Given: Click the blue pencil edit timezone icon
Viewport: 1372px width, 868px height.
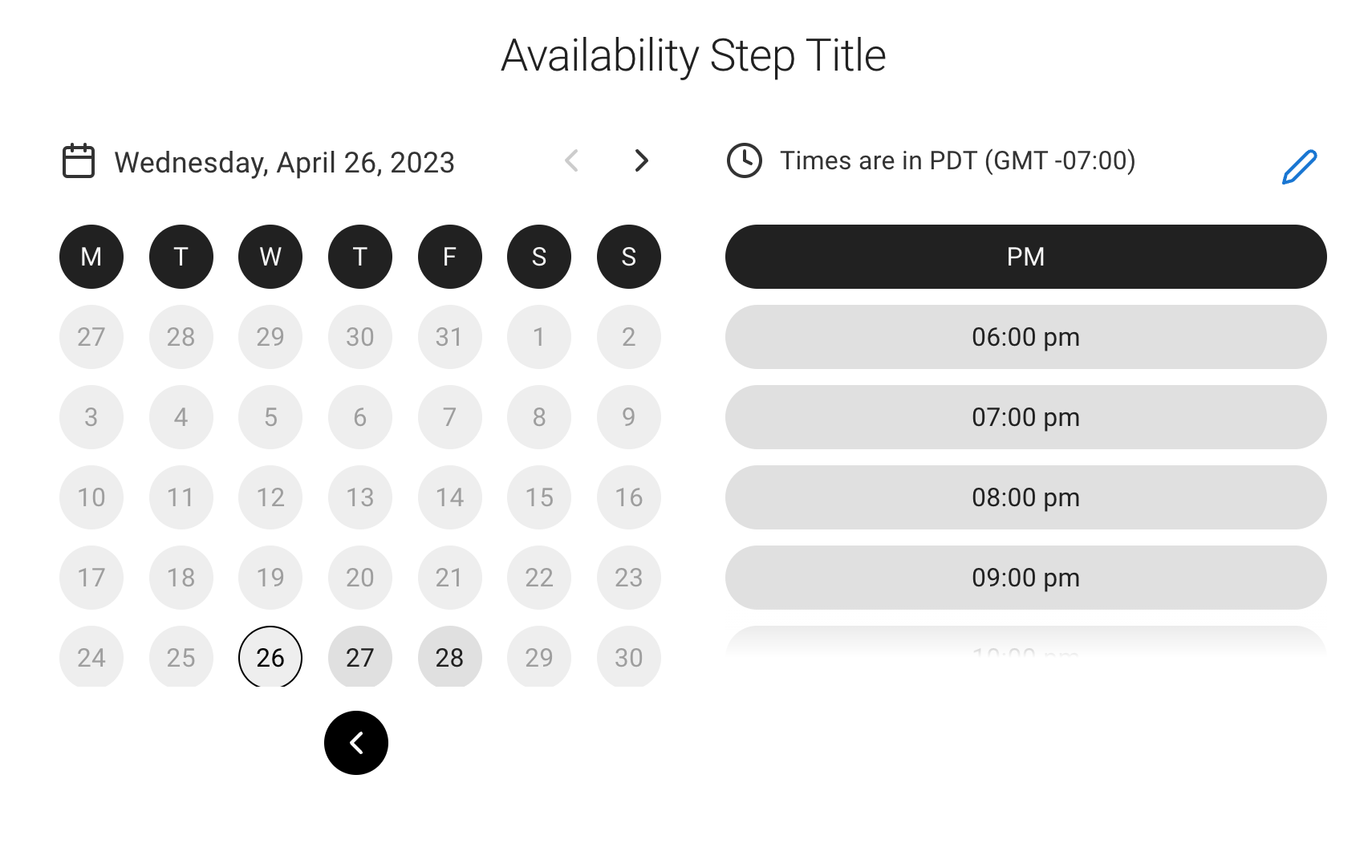Looking at the screenshot, I should (x=1299, y=167).
